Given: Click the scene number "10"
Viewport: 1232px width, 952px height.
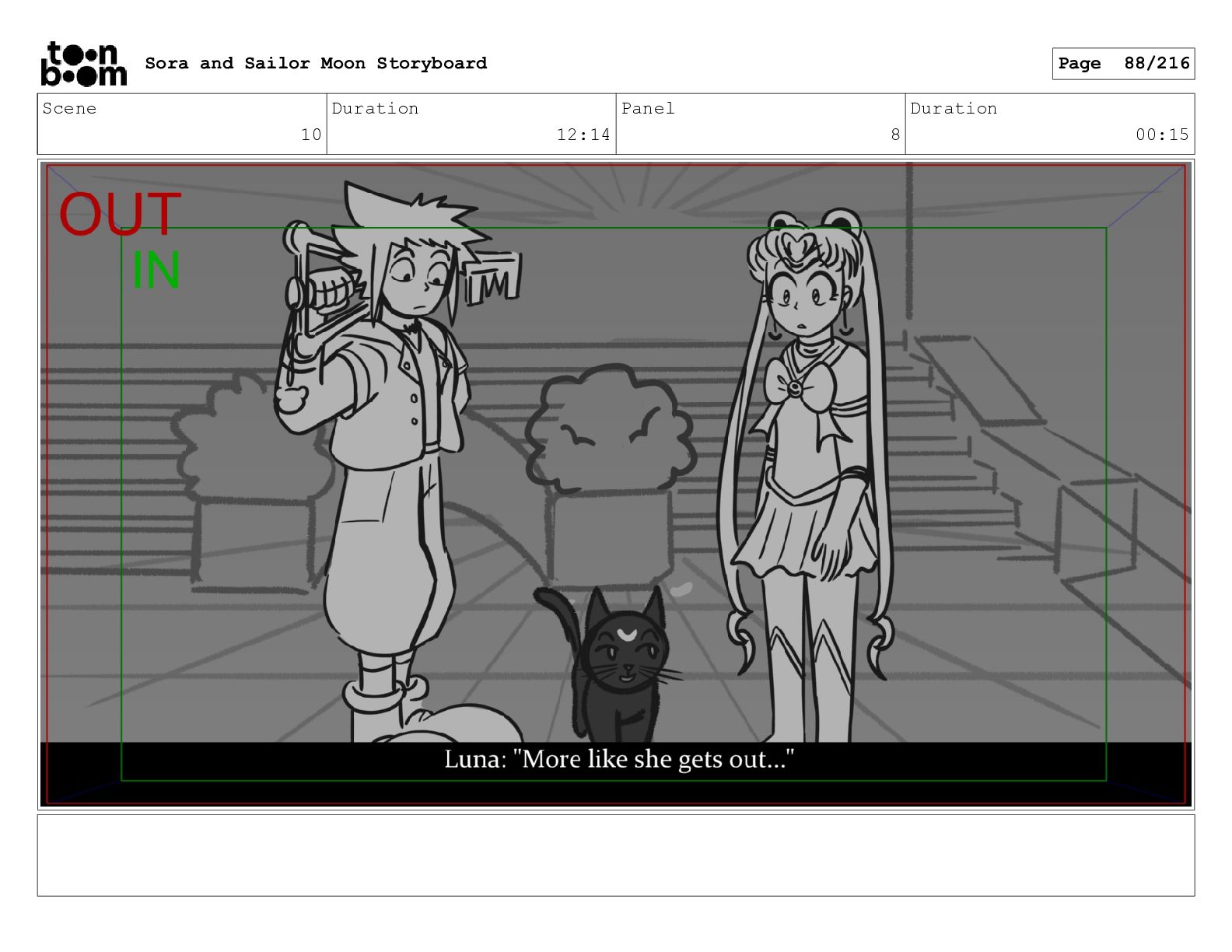Looking at the screenshot, I should (311, 135).
